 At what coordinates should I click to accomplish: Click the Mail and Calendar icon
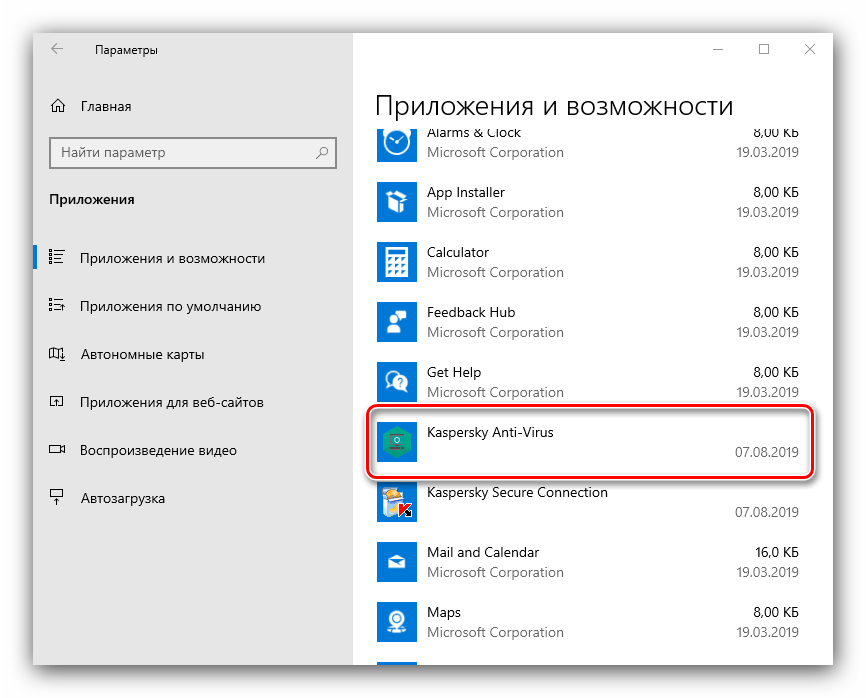click(x=396, y=562)
